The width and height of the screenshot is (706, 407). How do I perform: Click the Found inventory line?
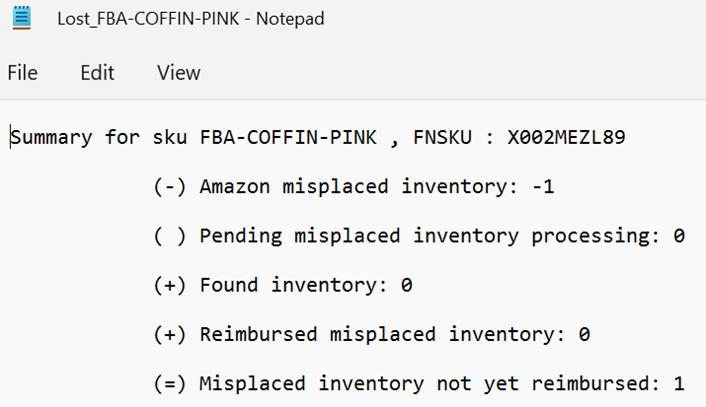(283, 285)
